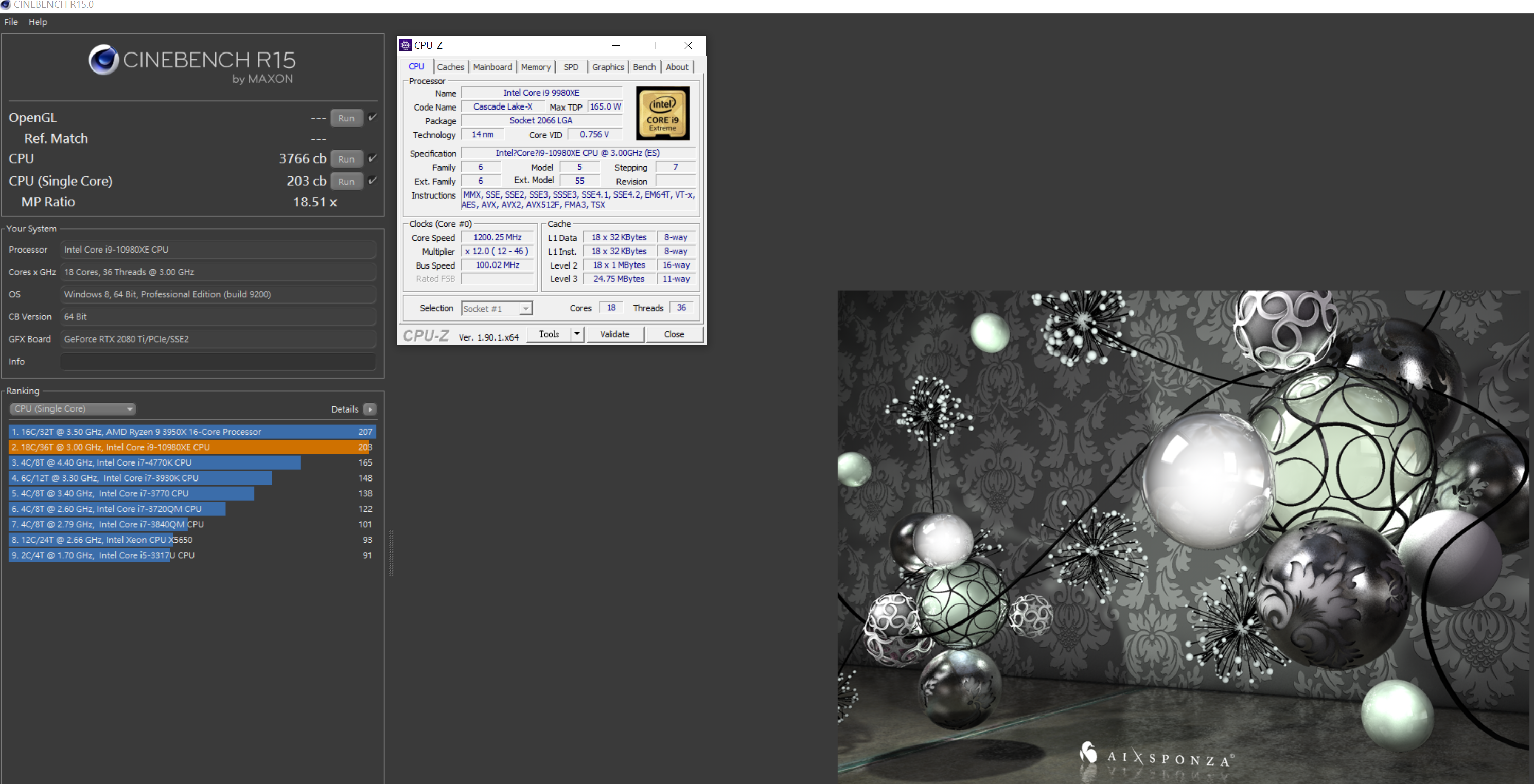Click the Core VID value 0.756 V
This screenshot has height=784, width=1534.
pos(594,135)
